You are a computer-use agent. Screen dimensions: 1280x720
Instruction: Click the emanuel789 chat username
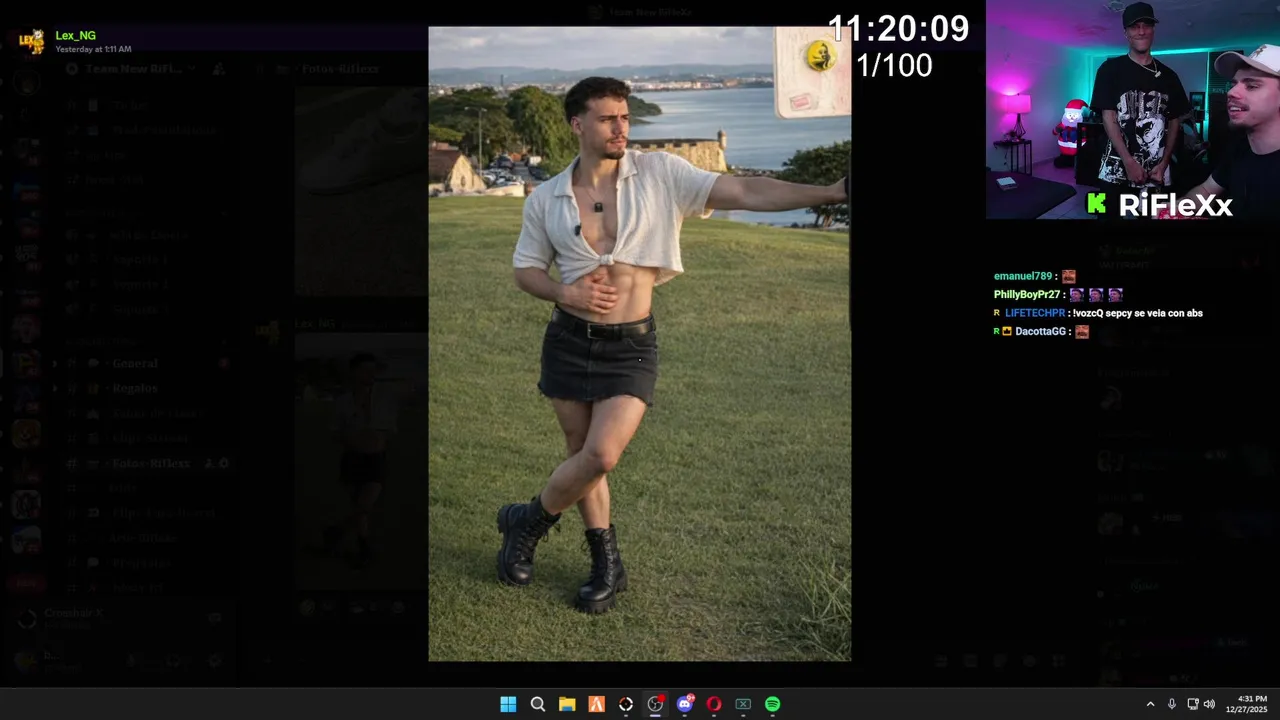coord(1023,276)
